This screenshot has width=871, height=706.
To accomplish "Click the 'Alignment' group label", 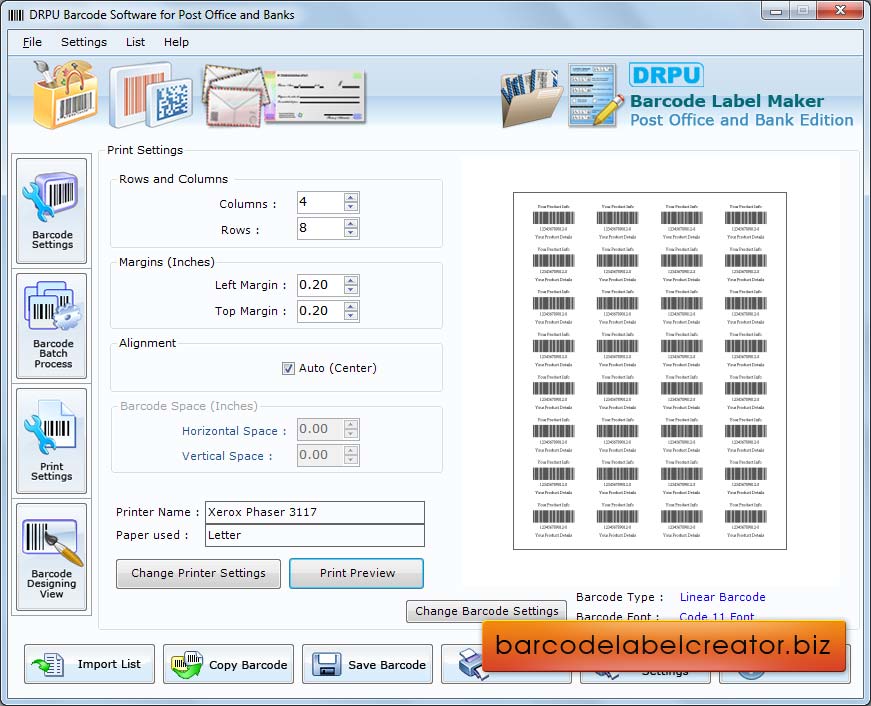I will point(147,343).
